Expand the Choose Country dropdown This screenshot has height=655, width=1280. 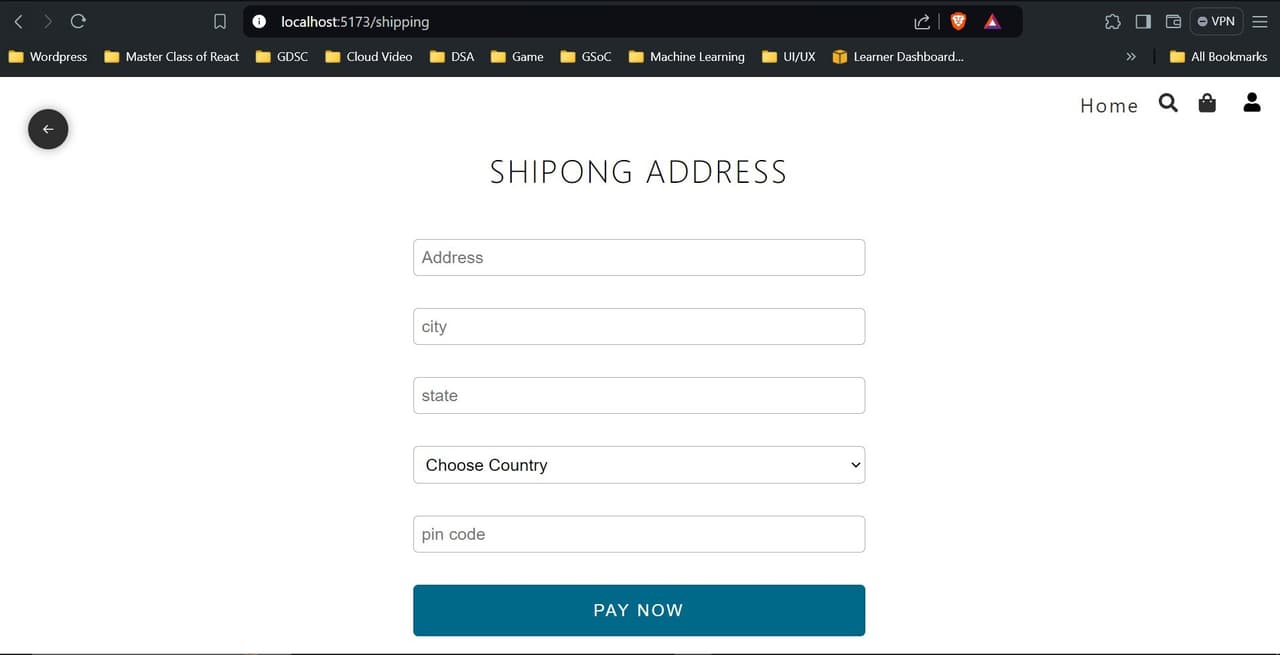click(x=639, y=465)
